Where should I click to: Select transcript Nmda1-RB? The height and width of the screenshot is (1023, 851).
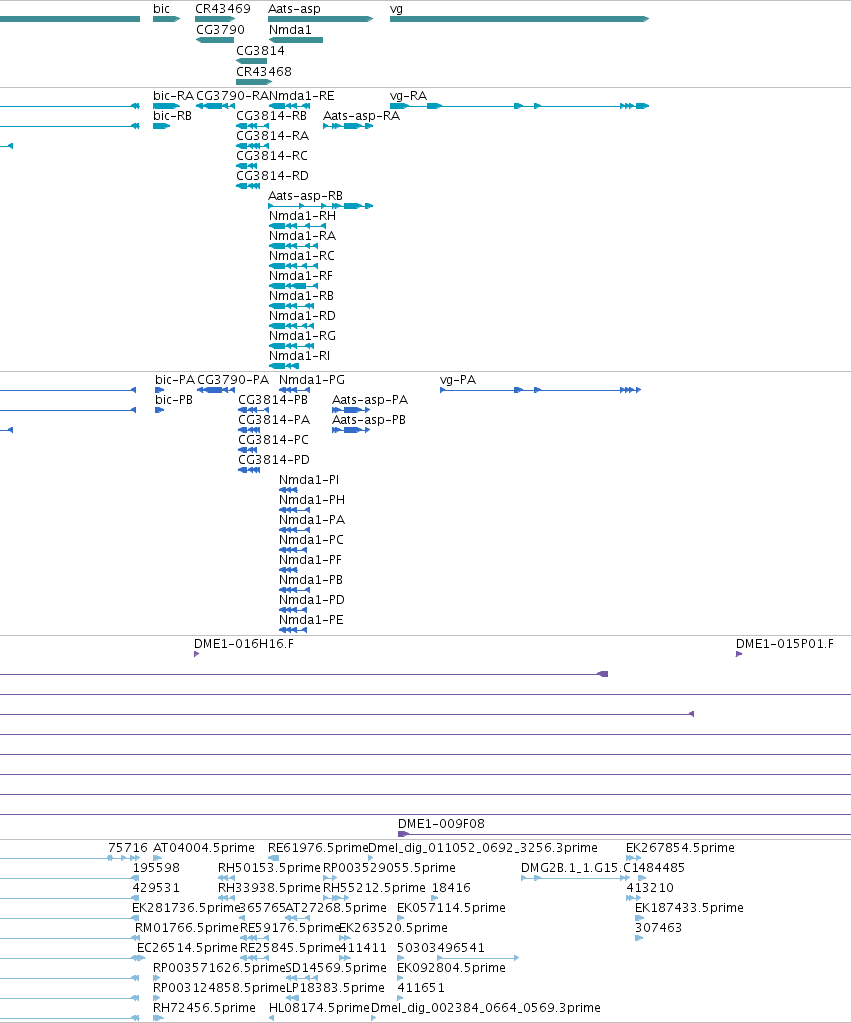click(292, 306)
